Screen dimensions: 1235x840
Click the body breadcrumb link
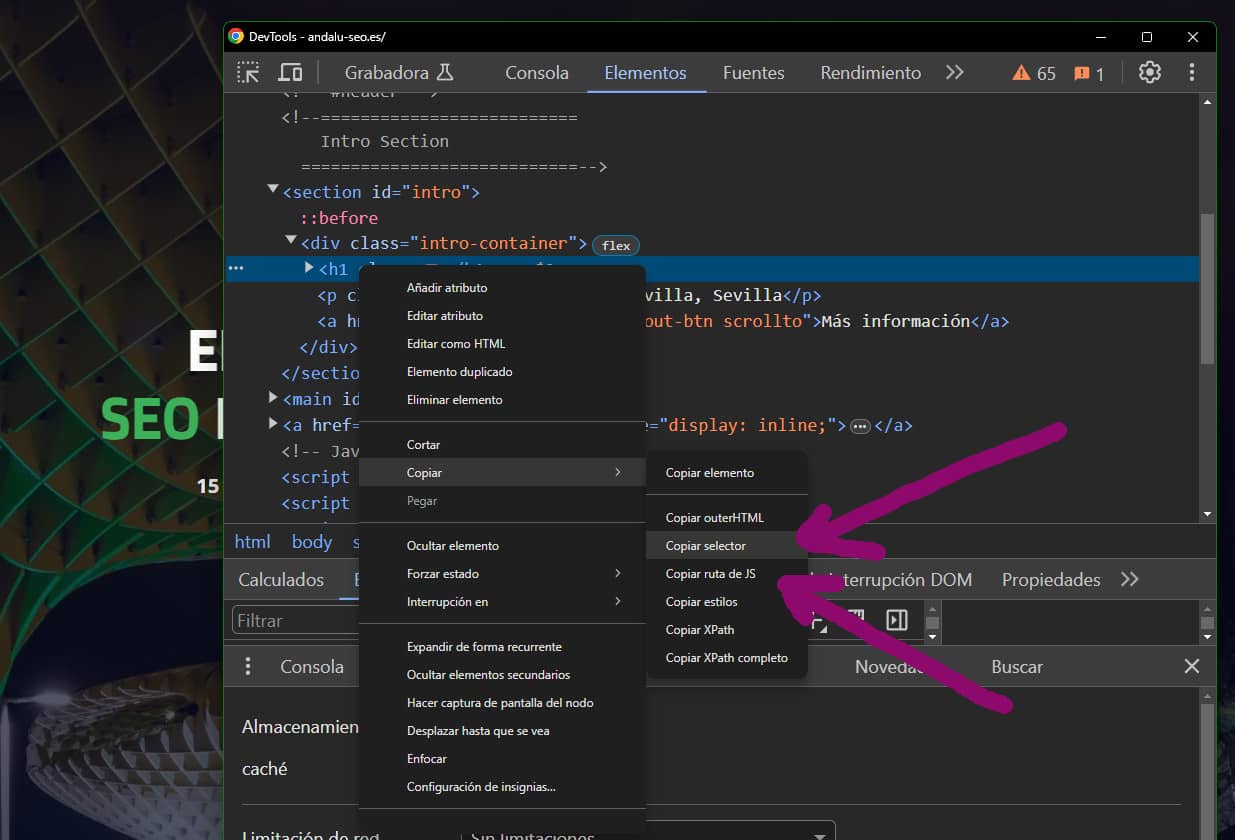coord(311,541)
